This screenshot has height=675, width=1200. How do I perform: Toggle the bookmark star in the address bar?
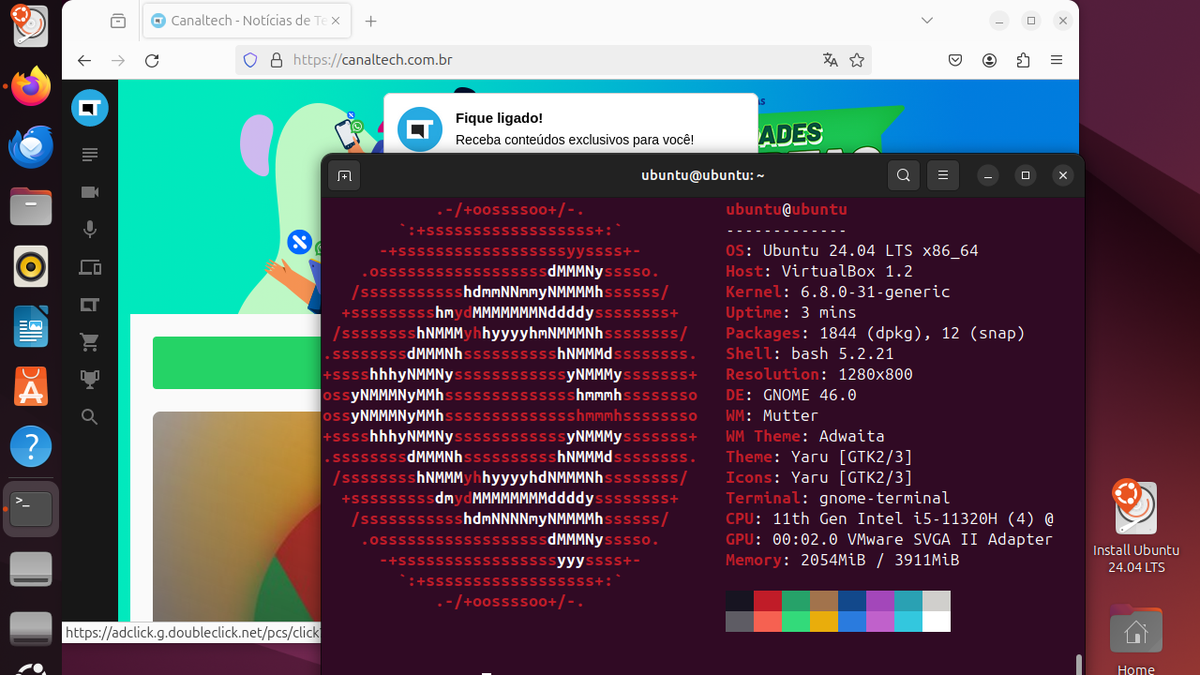click(x=856, y=60)
